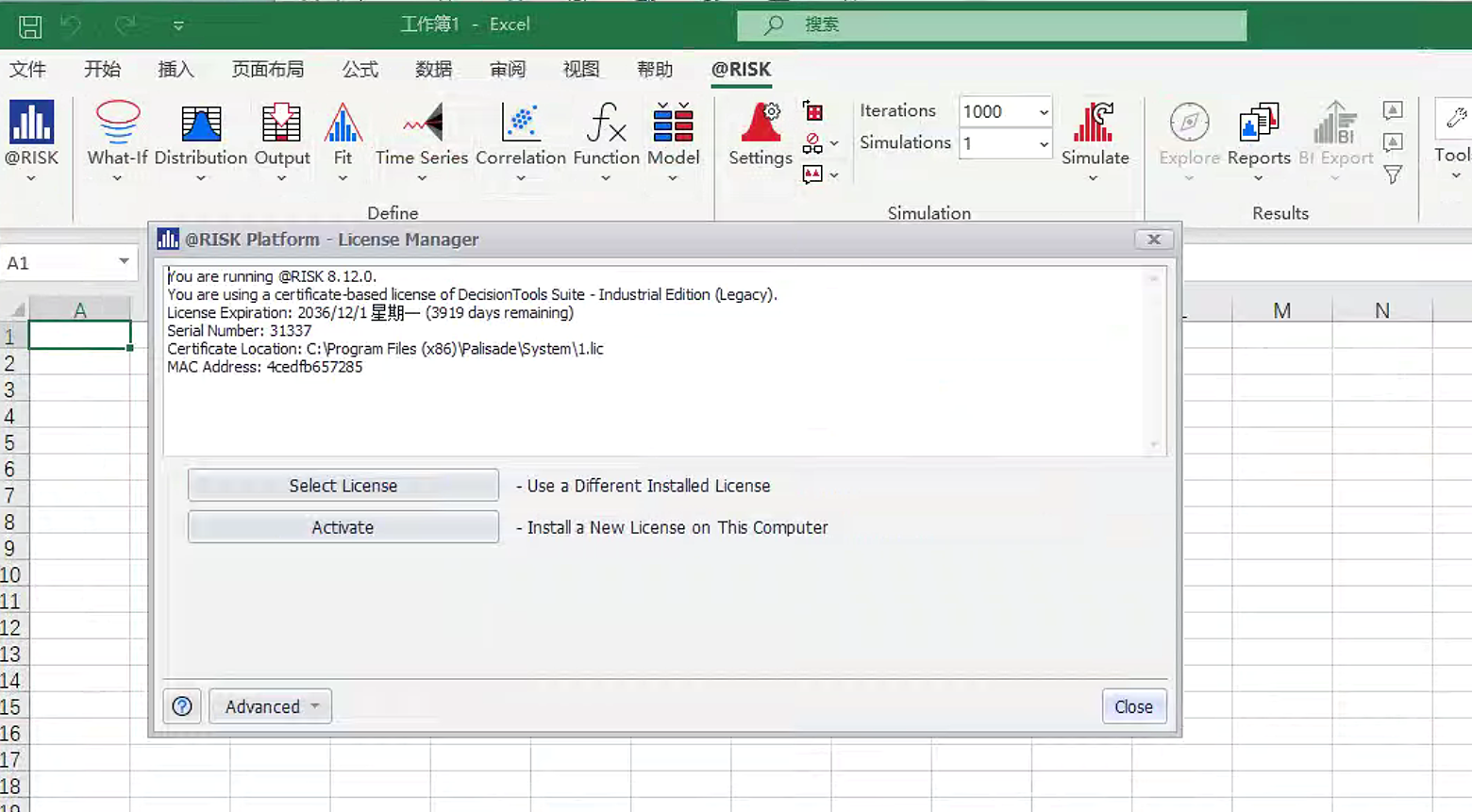Click the Distribution icon in the ribbon

pos(200,124)
